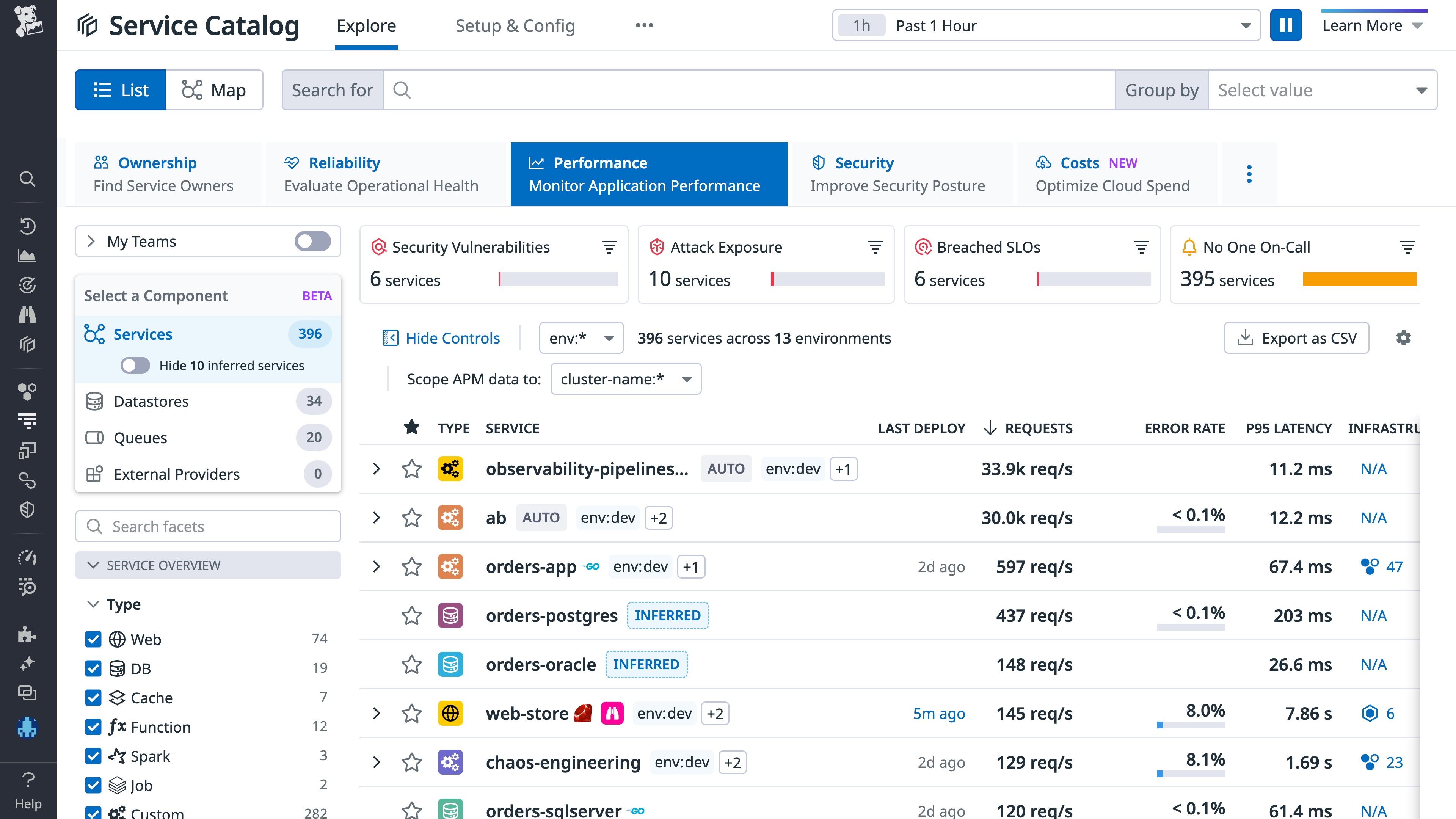Uncheck the Cache type filter
The width and height of the screenshot is (1456, 819).
93,698
